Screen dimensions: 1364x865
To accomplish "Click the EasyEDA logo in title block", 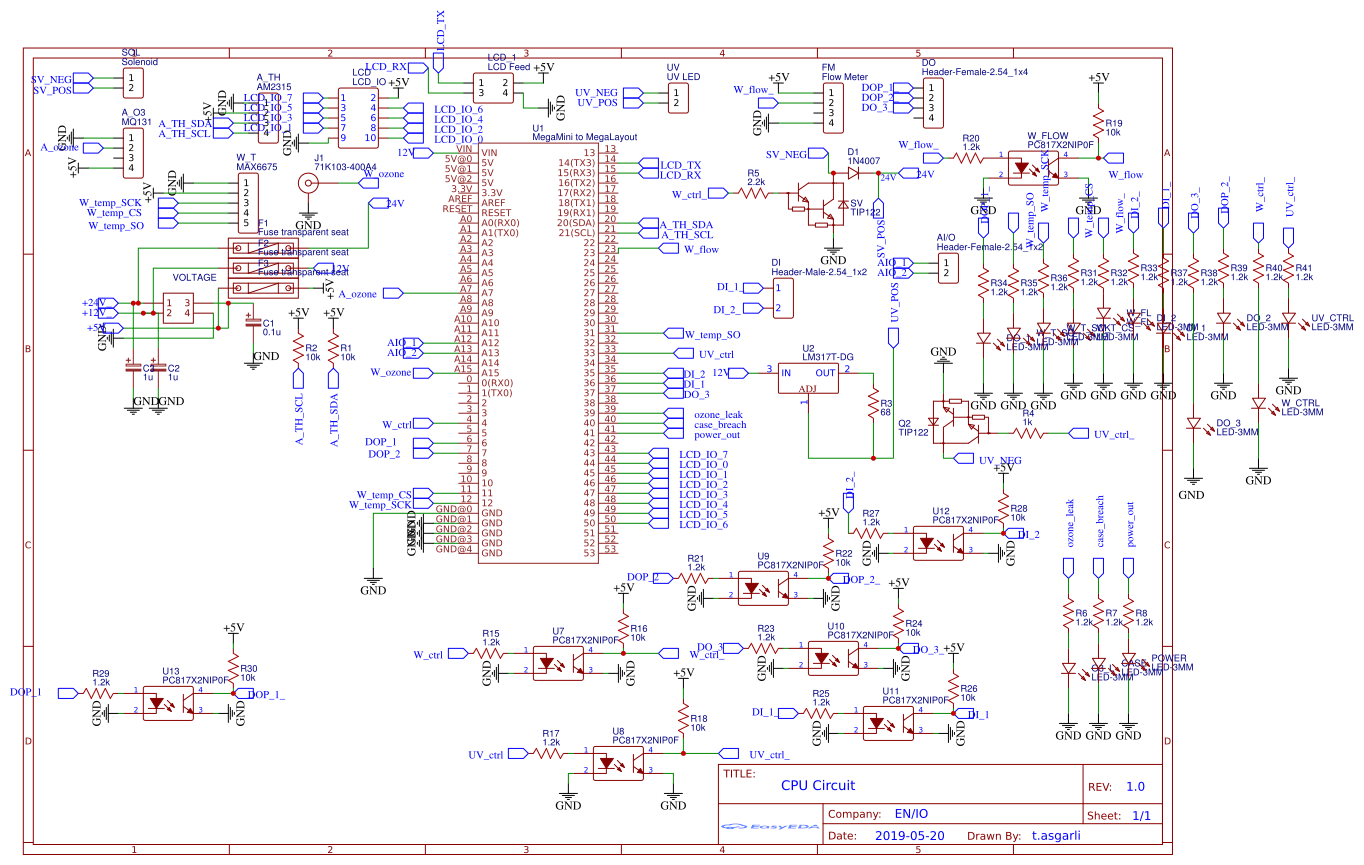I will [x=769, y=827].
